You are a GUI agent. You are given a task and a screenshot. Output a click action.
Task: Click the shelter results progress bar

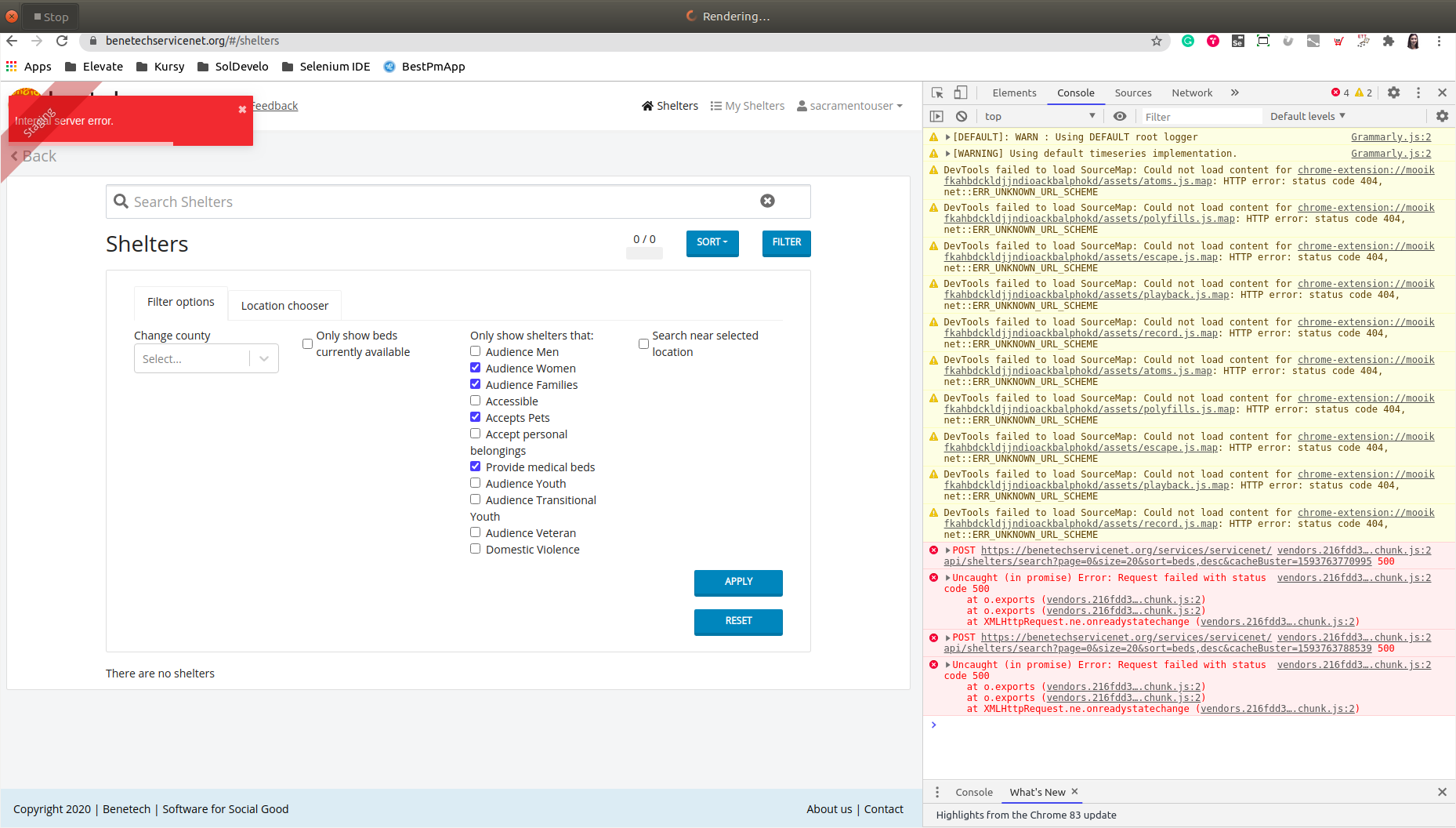pos(644,252)
